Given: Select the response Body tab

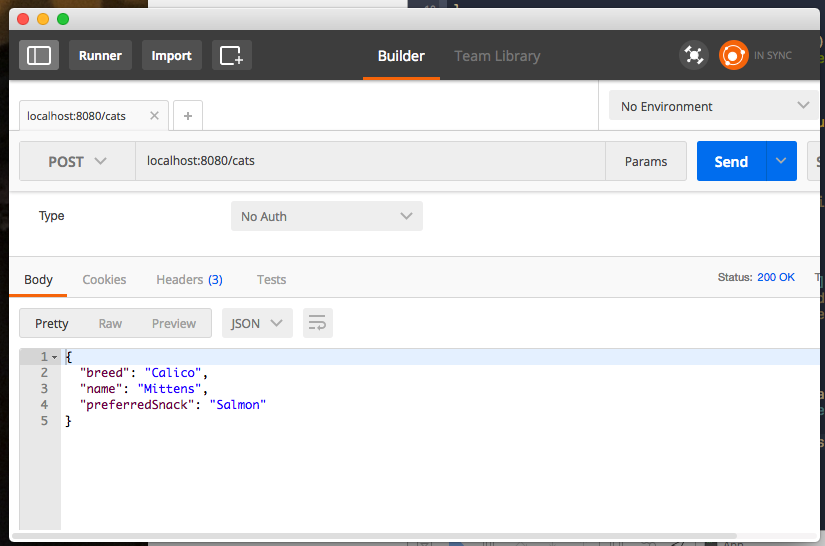Looking at the screenshot, I should (38, 279).
